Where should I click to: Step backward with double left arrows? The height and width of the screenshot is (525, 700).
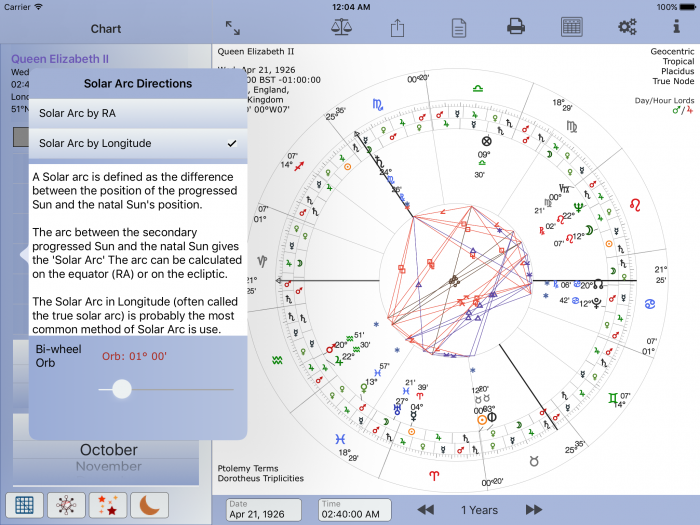click(x=426, y=510)
